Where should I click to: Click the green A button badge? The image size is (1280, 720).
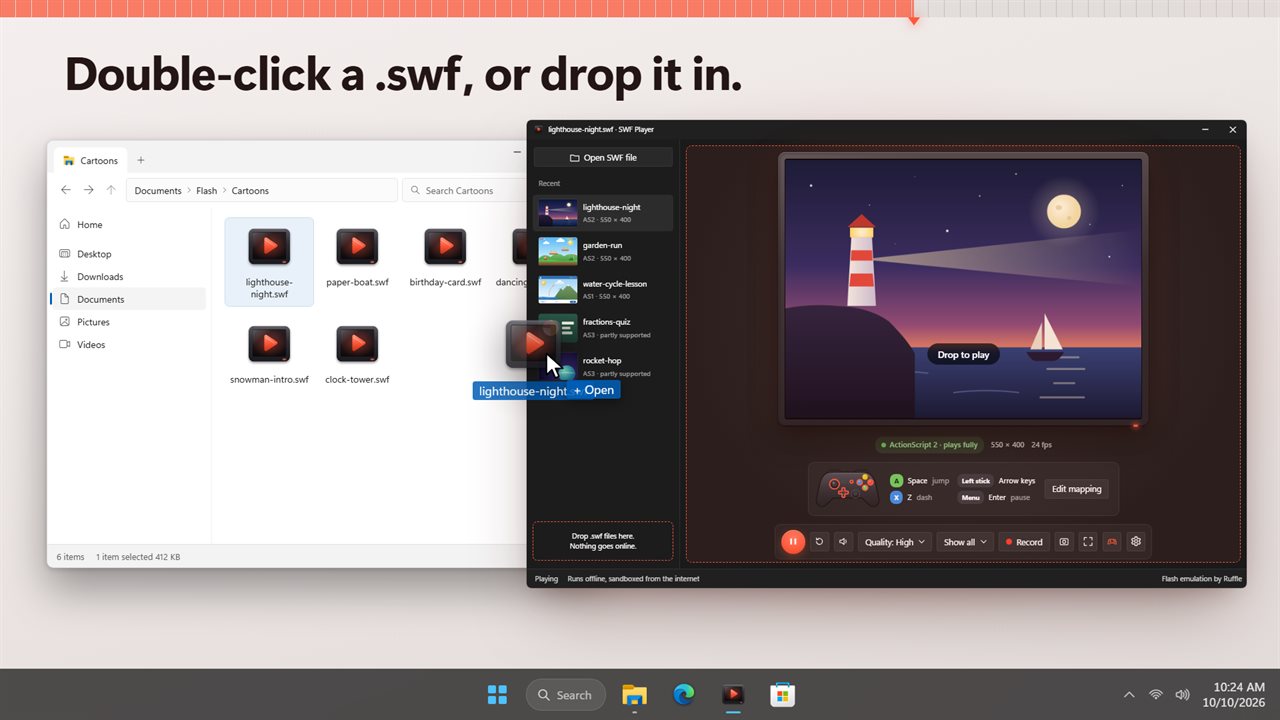pos(896,481)
